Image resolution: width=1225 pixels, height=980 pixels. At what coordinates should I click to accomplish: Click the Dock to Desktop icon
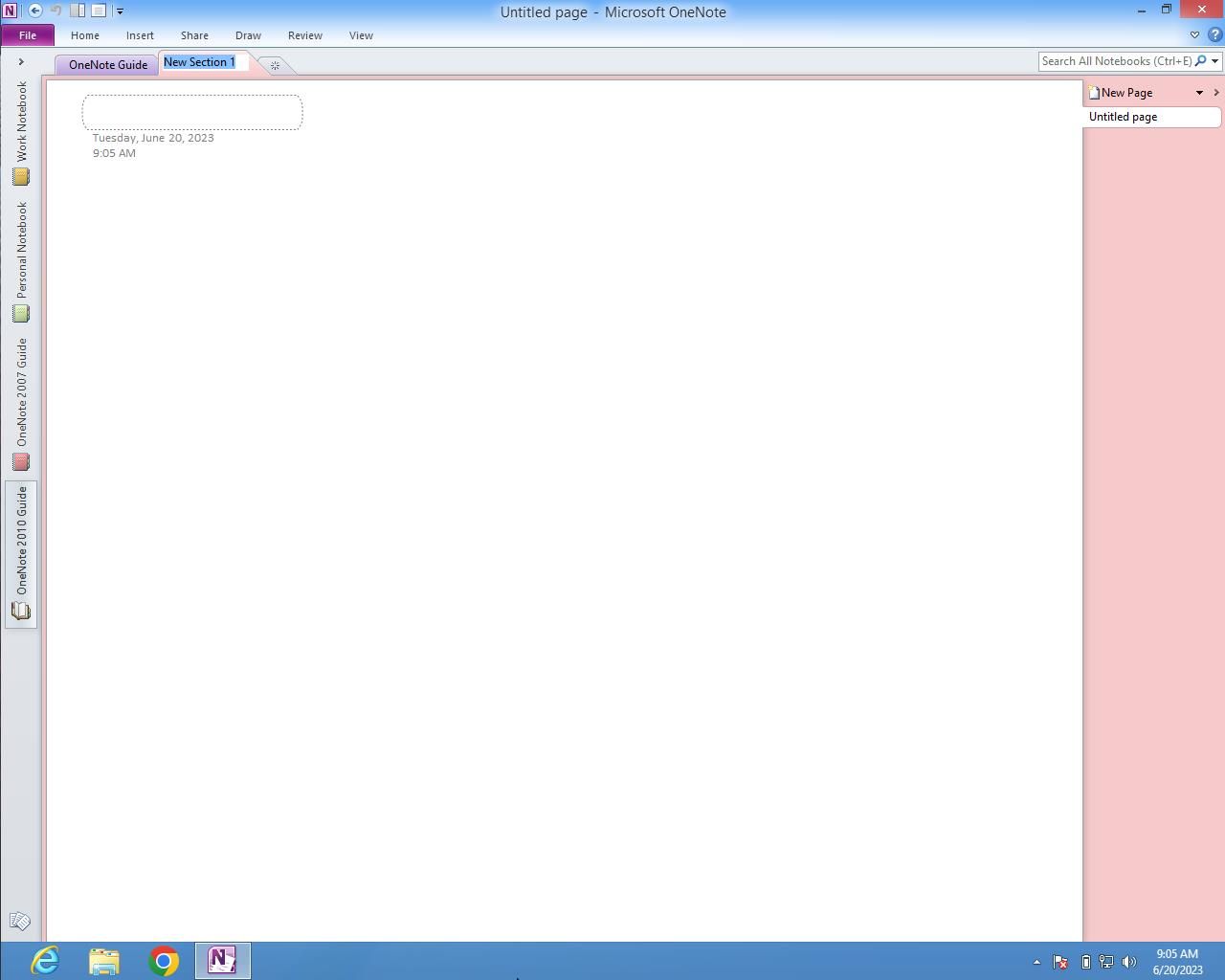(78, 11)
